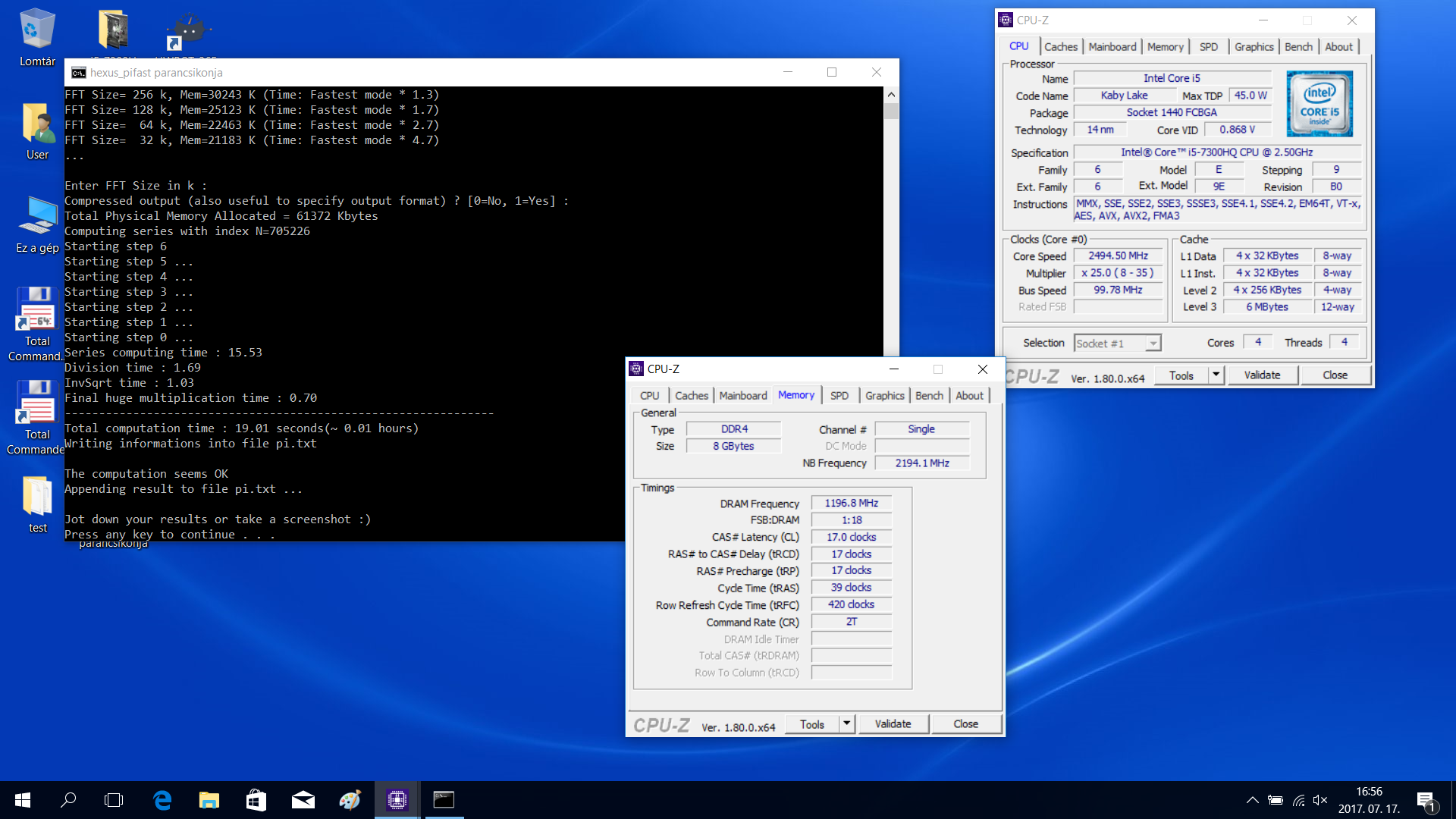Viewport: 1456px width, 819px height.
Task: Switch to Bench tab in the lower CPU-Z window
Action: point(929,396)
